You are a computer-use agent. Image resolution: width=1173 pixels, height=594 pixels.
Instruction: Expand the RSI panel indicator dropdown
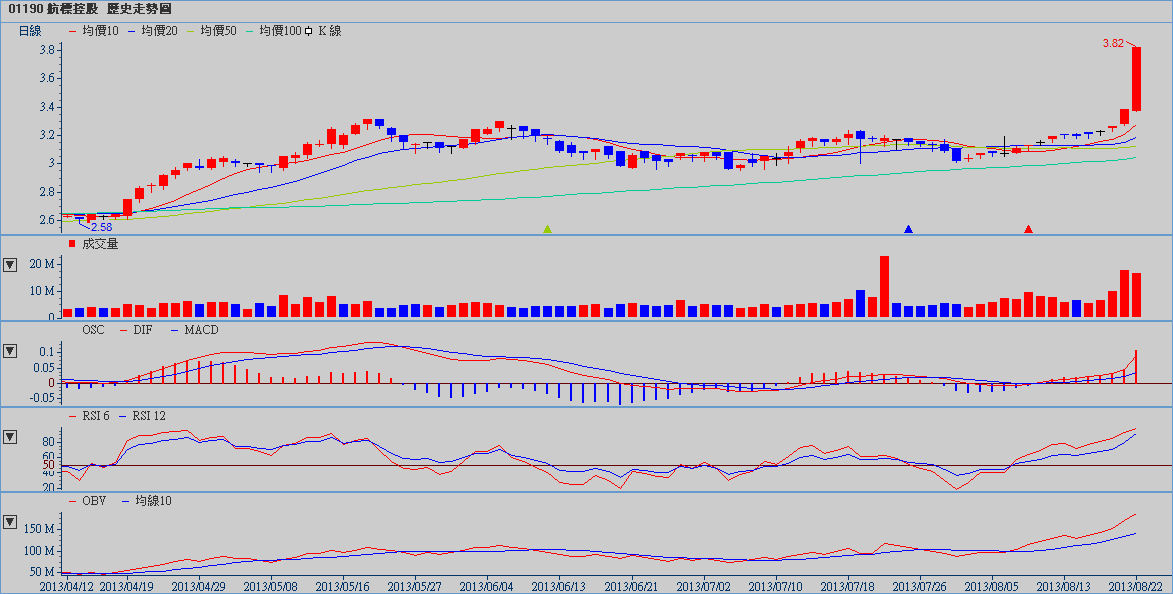pos(10,436)
